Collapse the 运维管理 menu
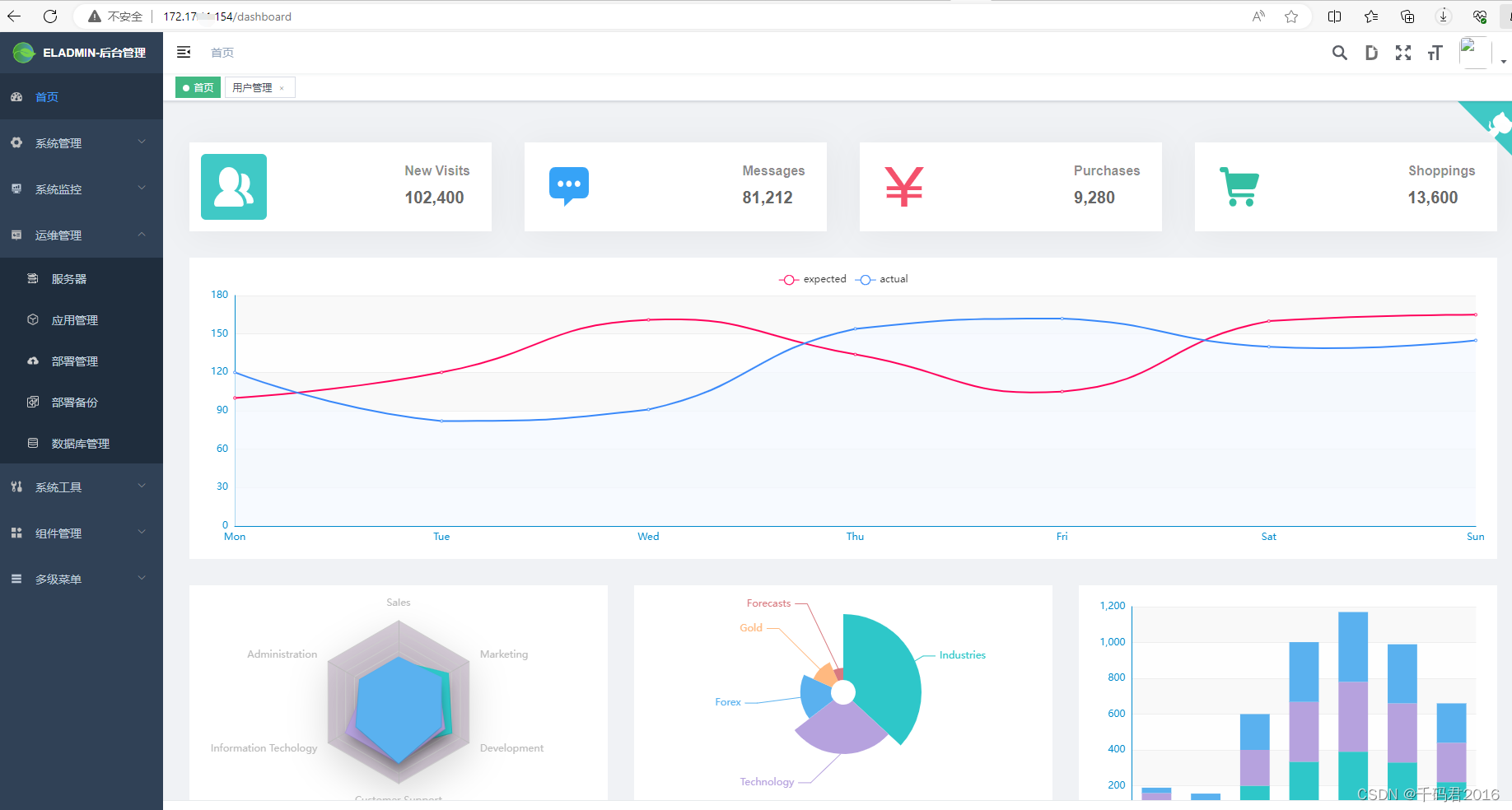 pos(82,235)
